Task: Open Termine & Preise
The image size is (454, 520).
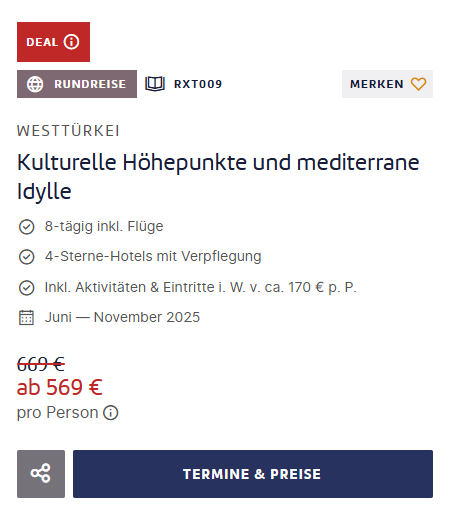Action: [253, 474]
